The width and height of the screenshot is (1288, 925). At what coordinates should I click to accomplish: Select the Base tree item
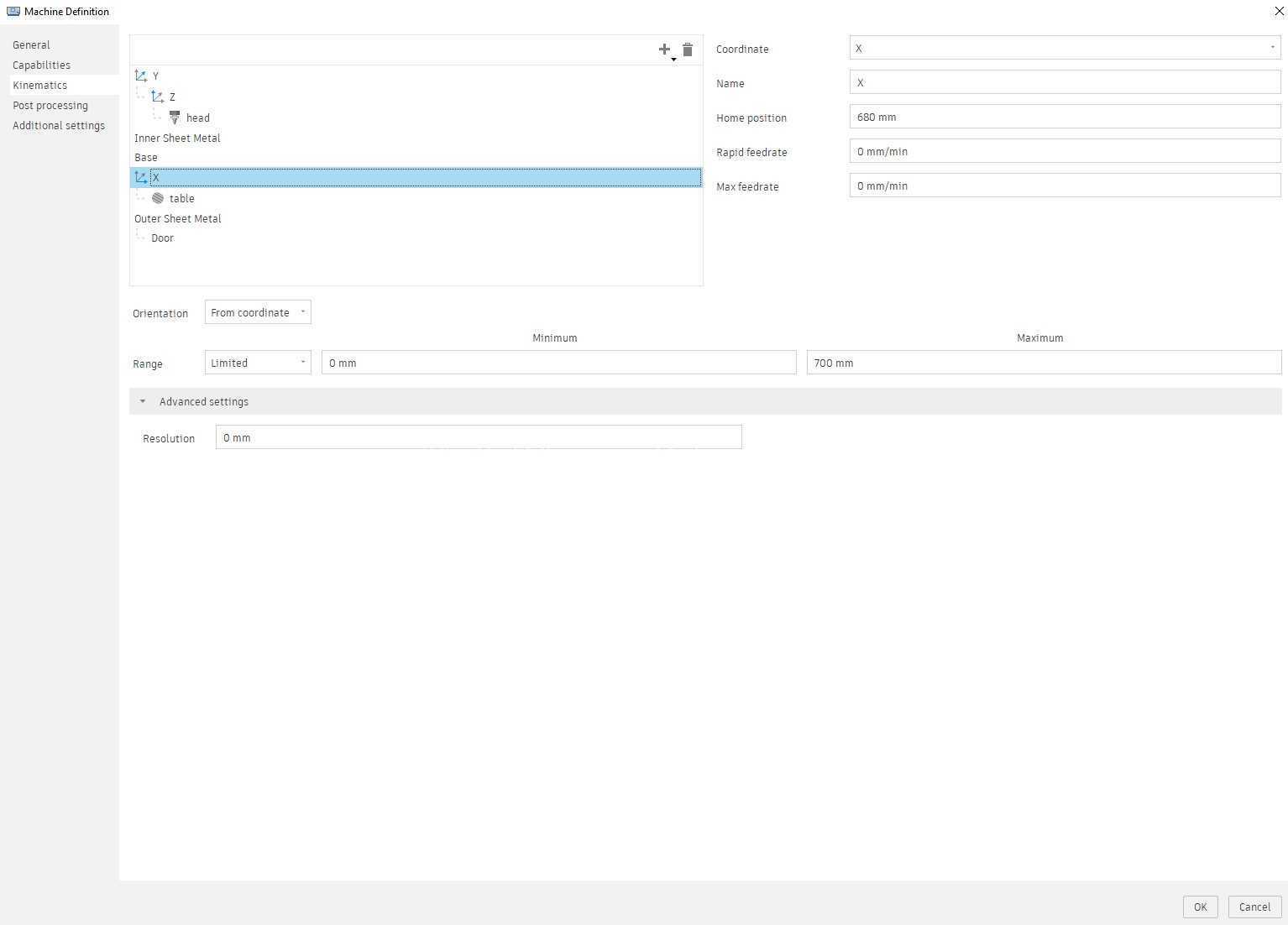pos(146,157)
